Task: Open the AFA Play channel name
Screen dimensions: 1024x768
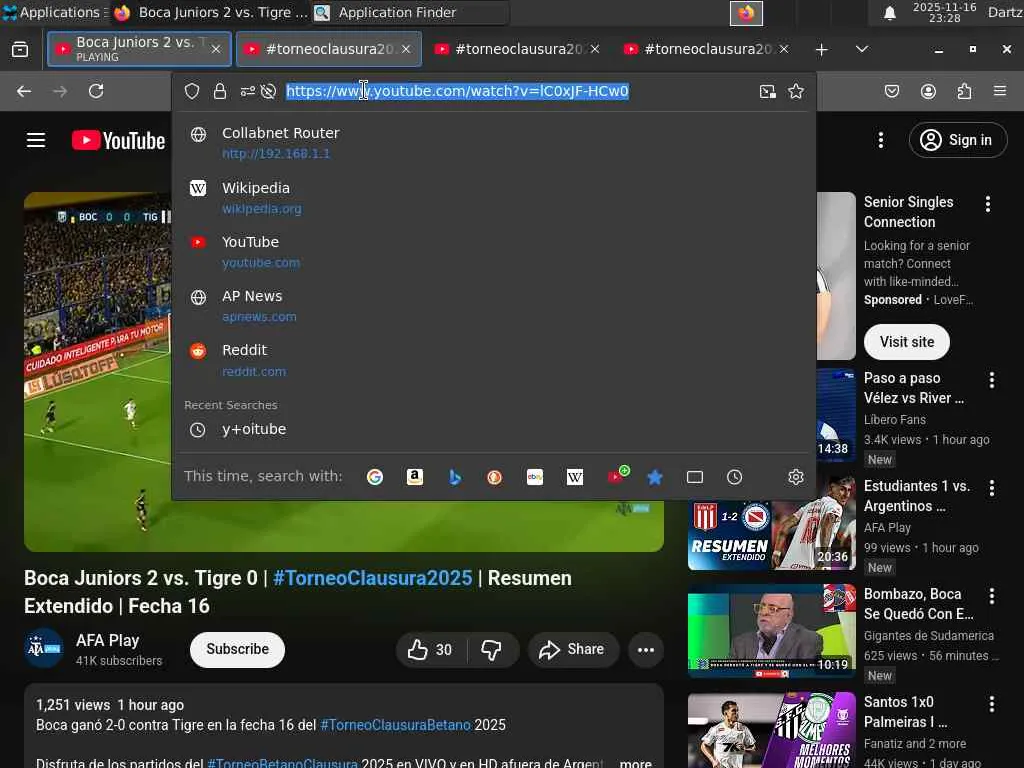Action: [x=107, y=641]
